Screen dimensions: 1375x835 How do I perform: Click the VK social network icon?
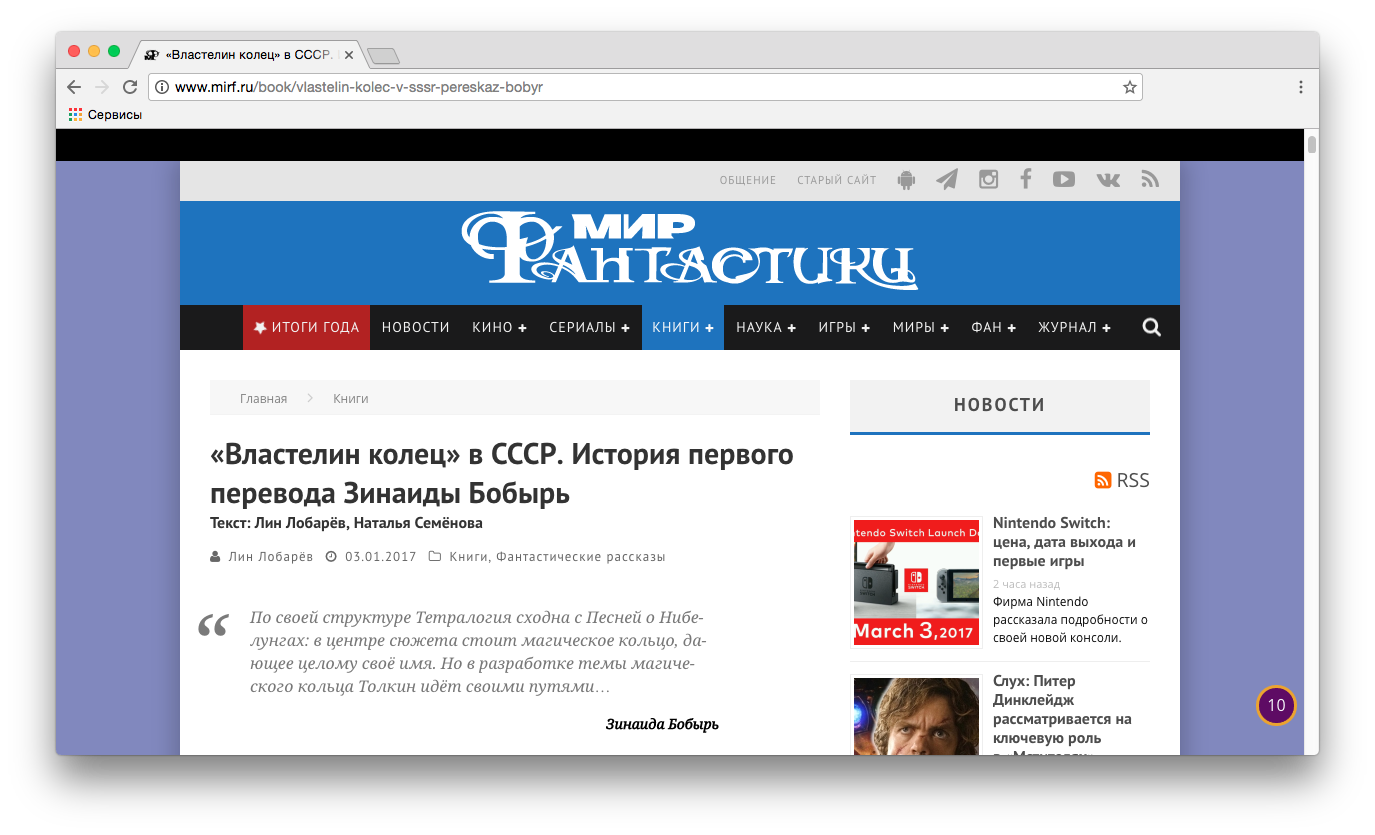(x=1108, y=180)
